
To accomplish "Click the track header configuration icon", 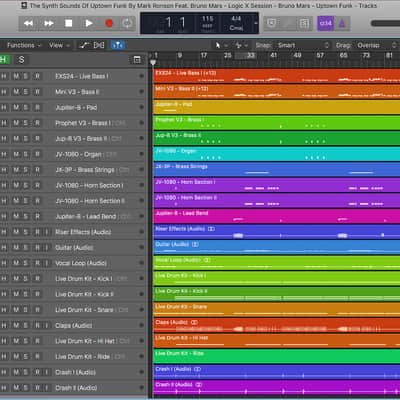I will tap(137, 60).
